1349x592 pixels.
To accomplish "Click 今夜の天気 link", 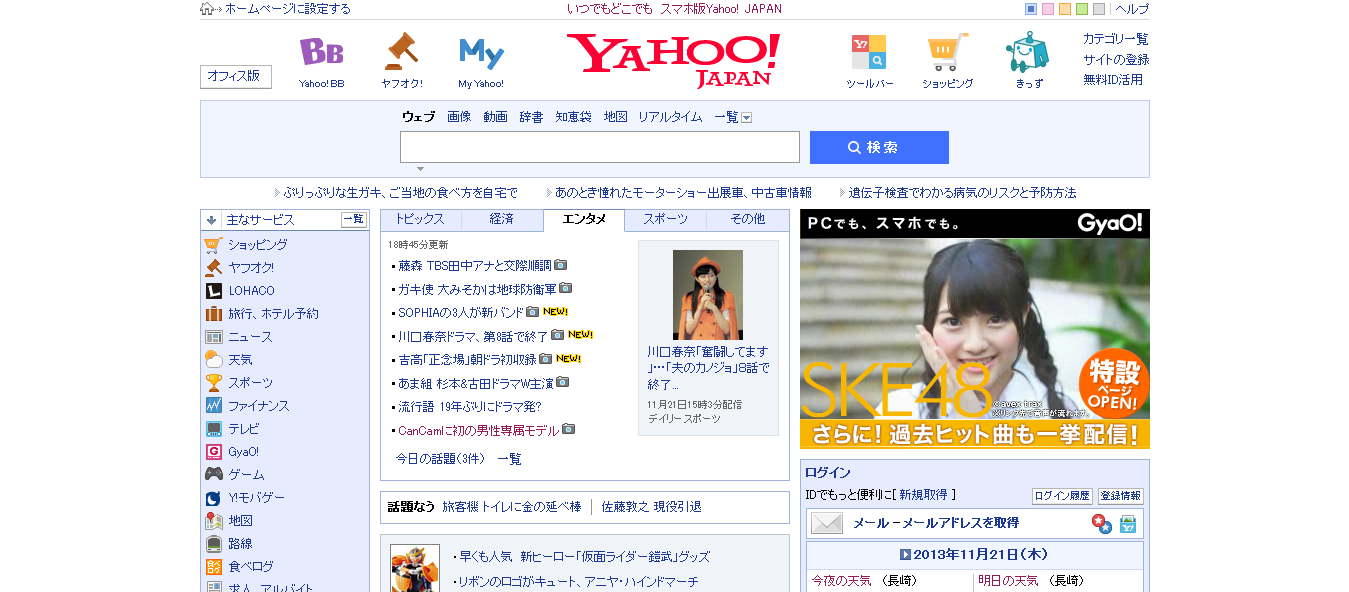I will pos(841,581).
